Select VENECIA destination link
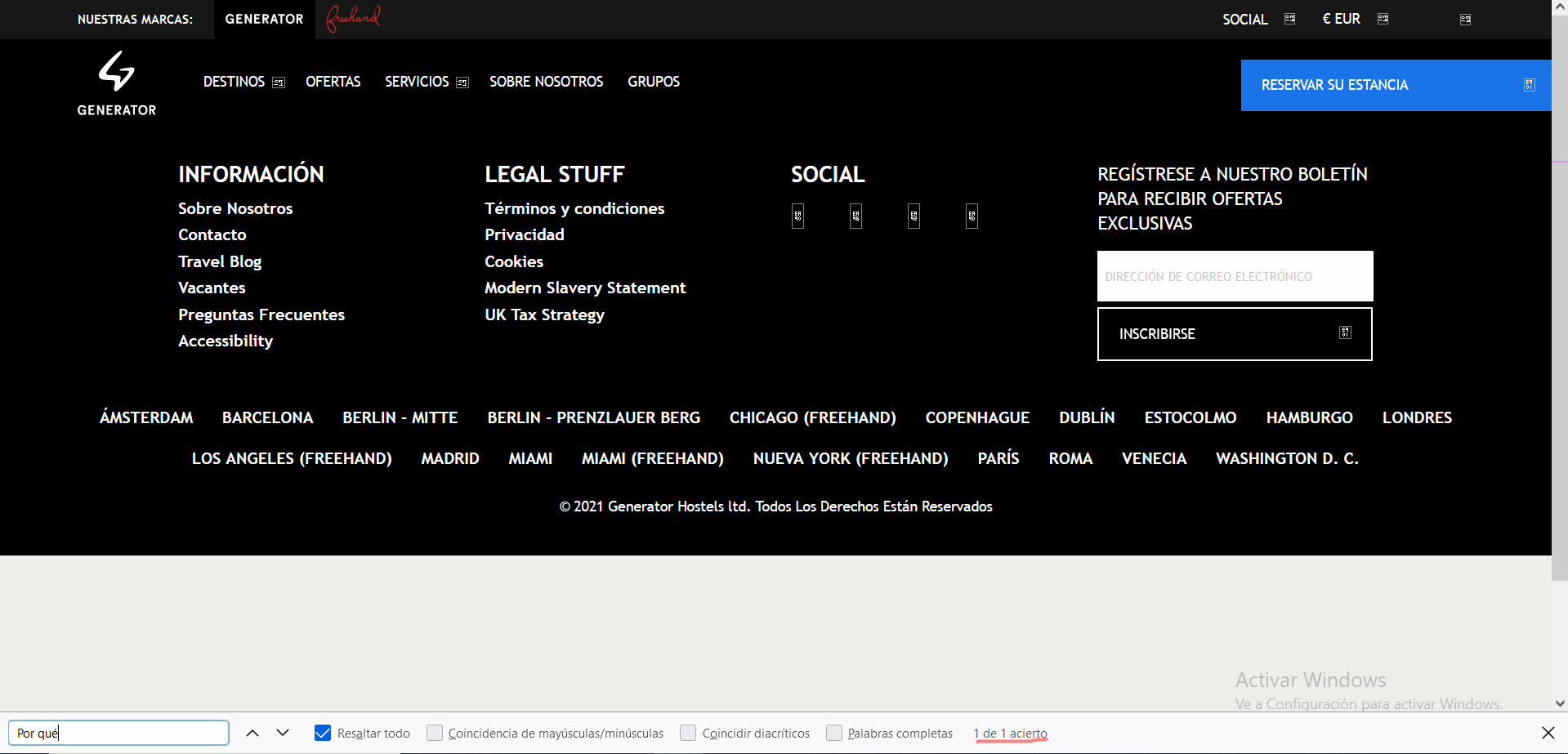 (1154, 458)
